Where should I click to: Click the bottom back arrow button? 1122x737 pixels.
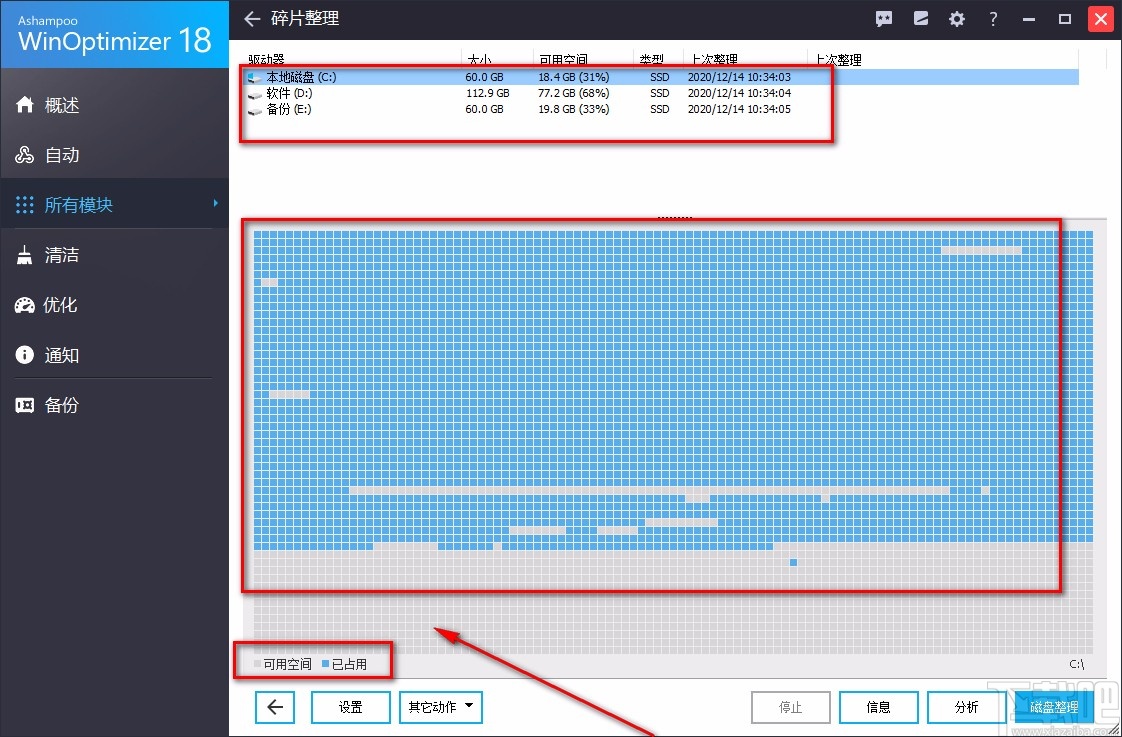click(x=275, y=707)
